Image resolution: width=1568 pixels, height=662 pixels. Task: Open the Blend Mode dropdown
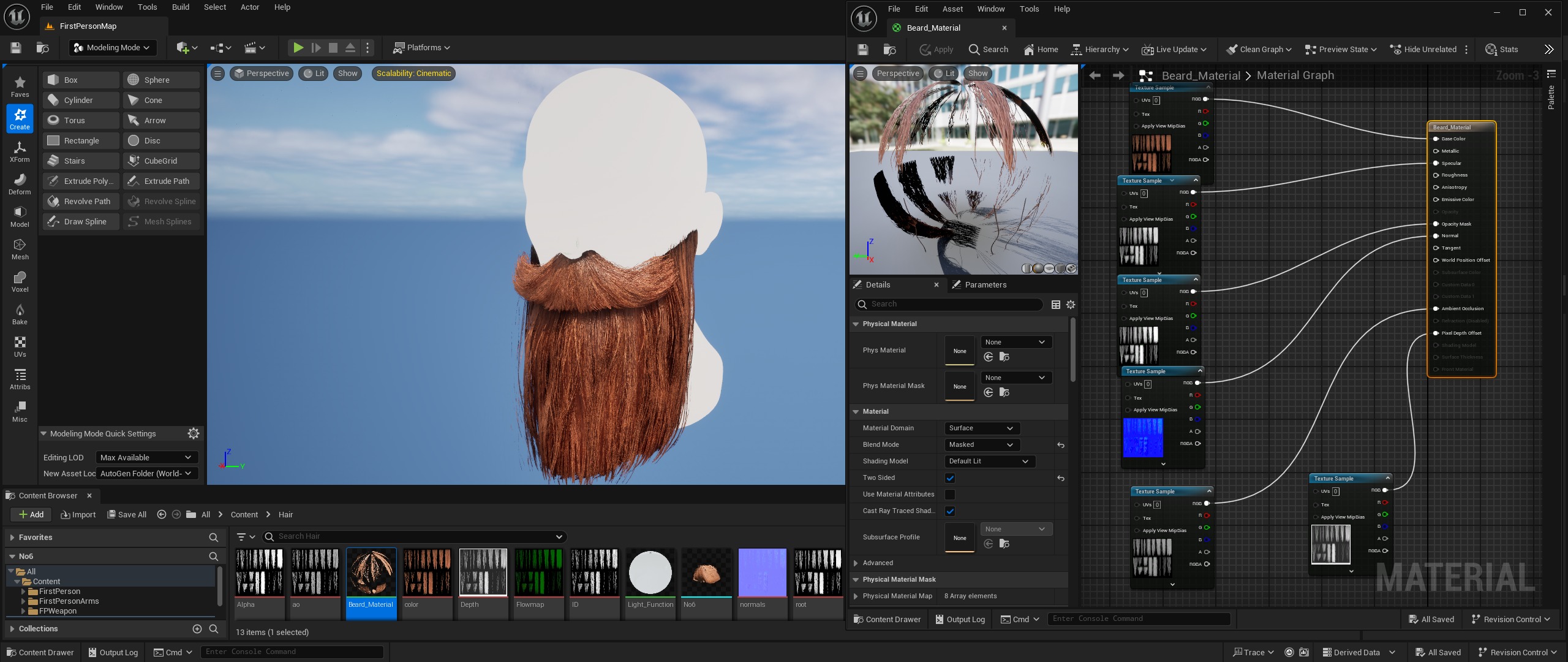(x=982, y=445)
